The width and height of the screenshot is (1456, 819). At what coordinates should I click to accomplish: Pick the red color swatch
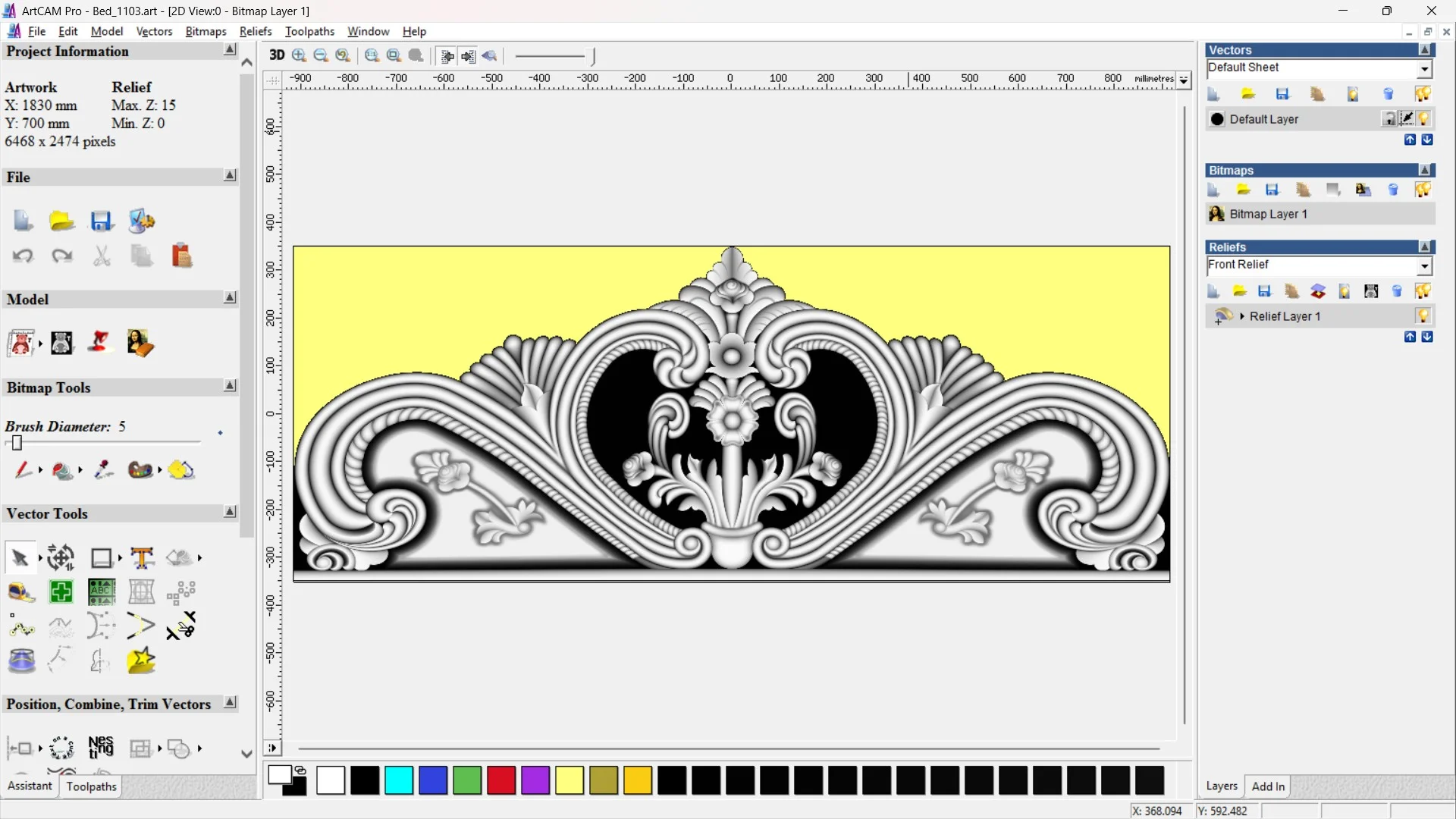pyautogui.click(x=501, y=780)
